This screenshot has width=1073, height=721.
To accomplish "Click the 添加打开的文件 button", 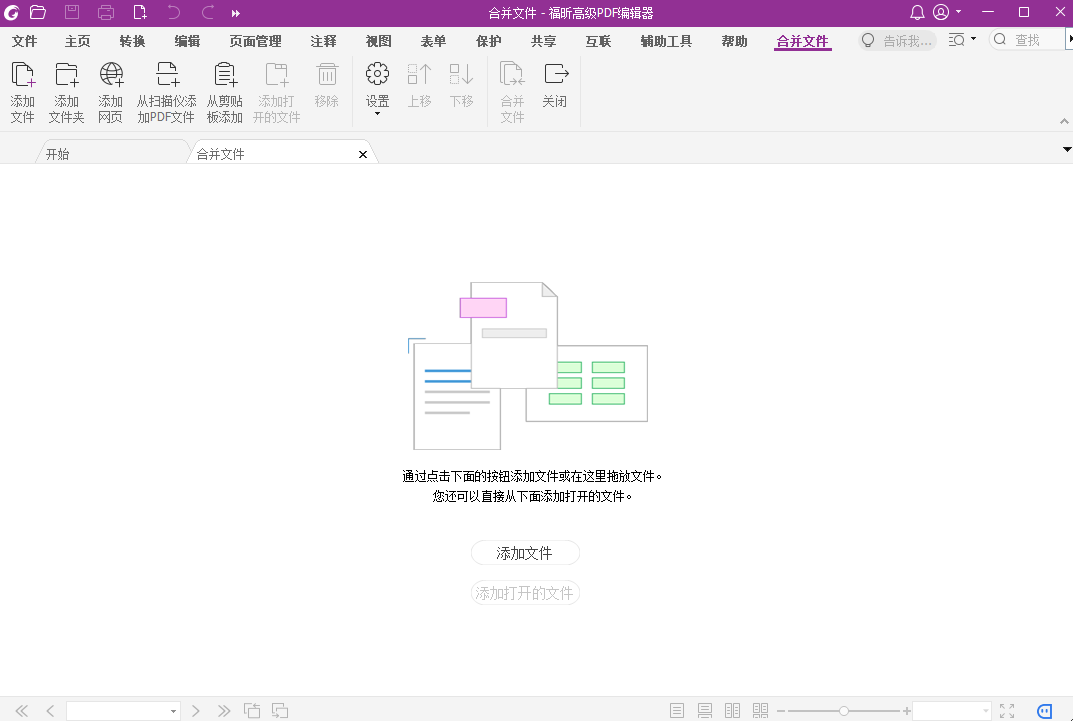I will 525,592.
